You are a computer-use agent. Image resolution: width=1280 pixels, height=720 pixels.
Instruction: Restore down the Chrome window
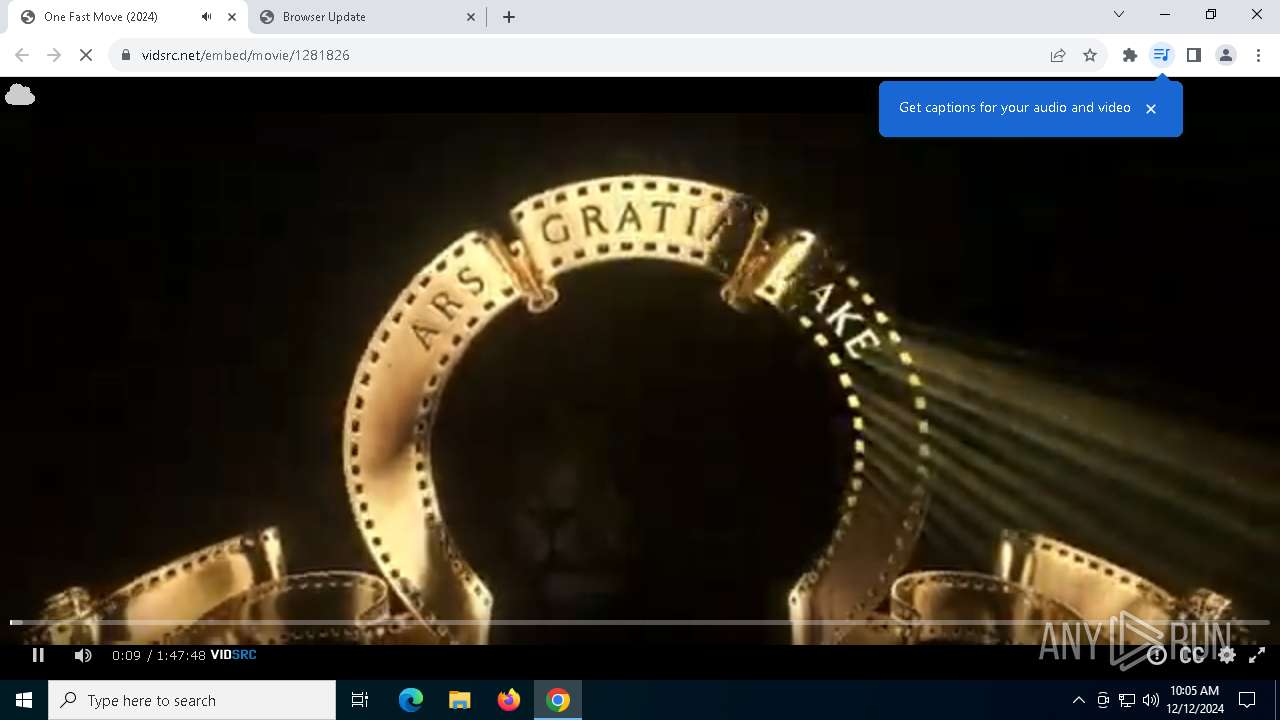pyautogui.click(x=1211, y=14)
